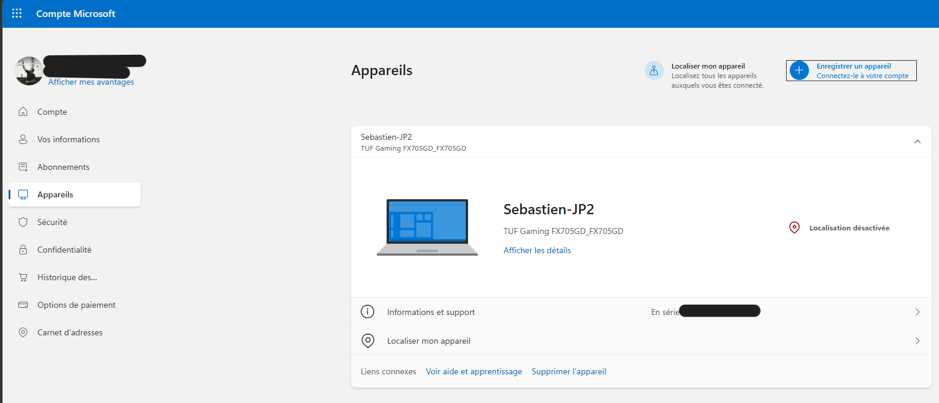Click Supprimer l'appareil link
This screenshot has width=939, height=403.
(569, 372)
